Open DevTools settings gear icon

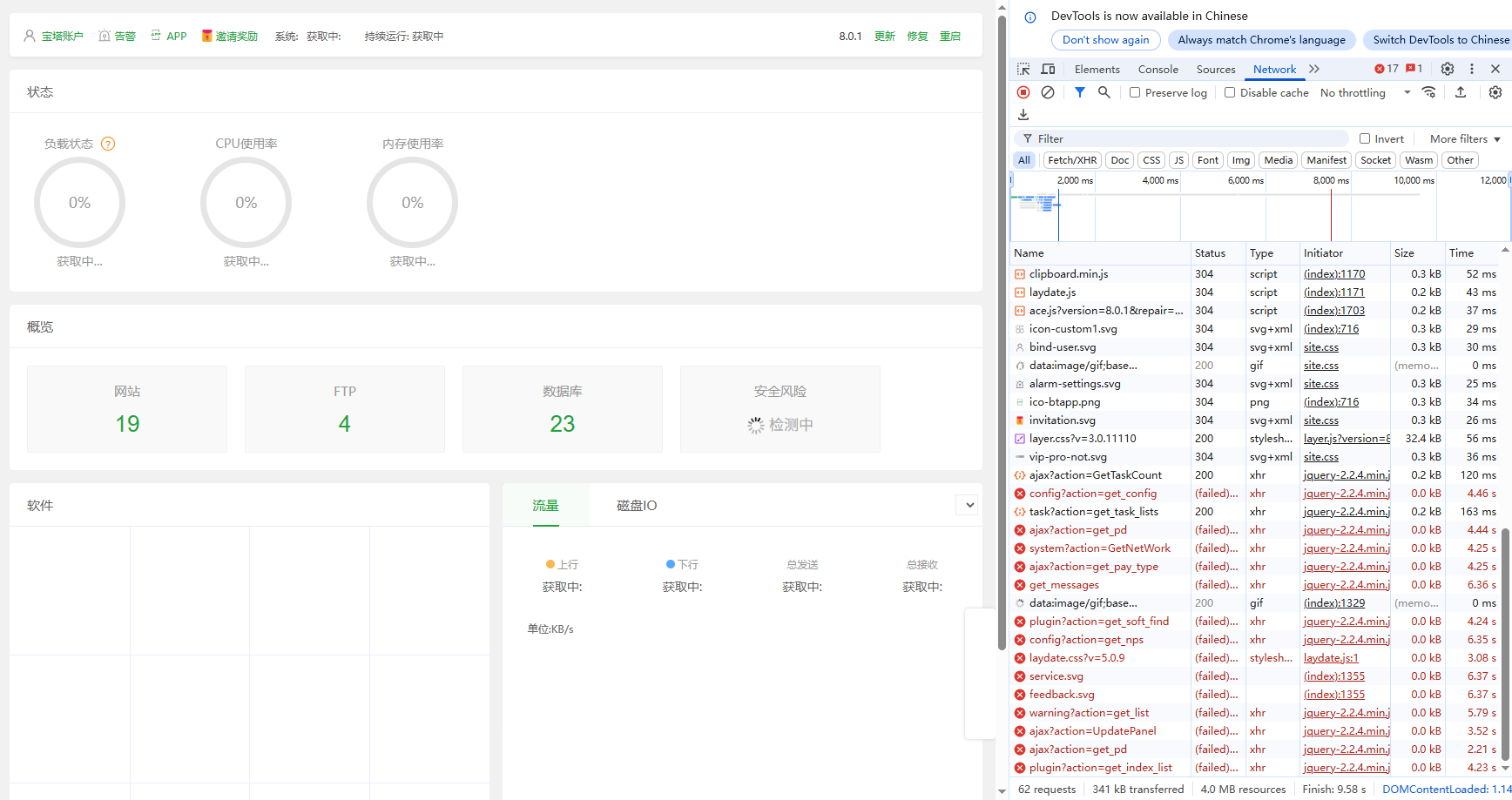click(1448, 69)
